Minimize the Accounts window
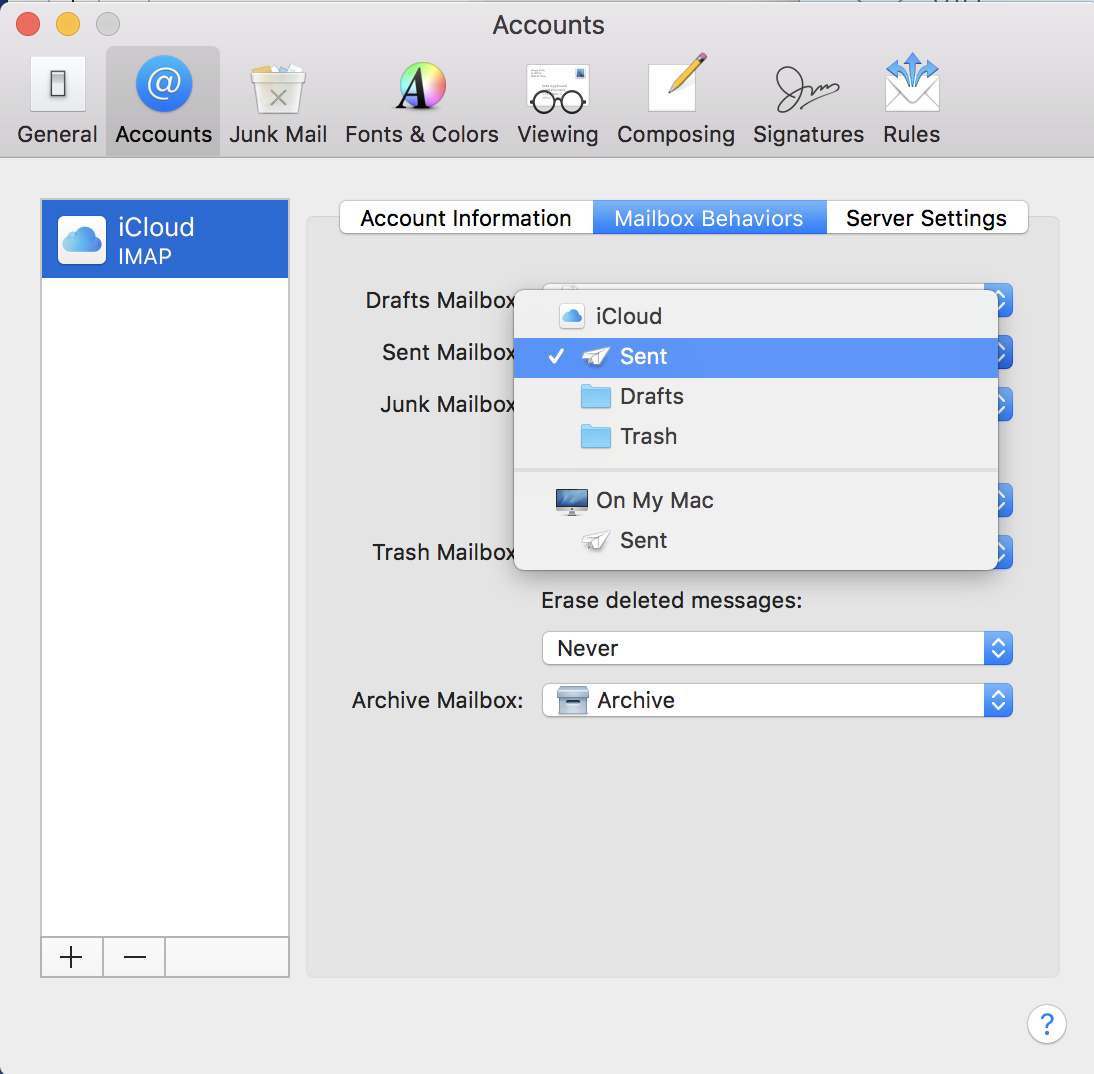 68,24
